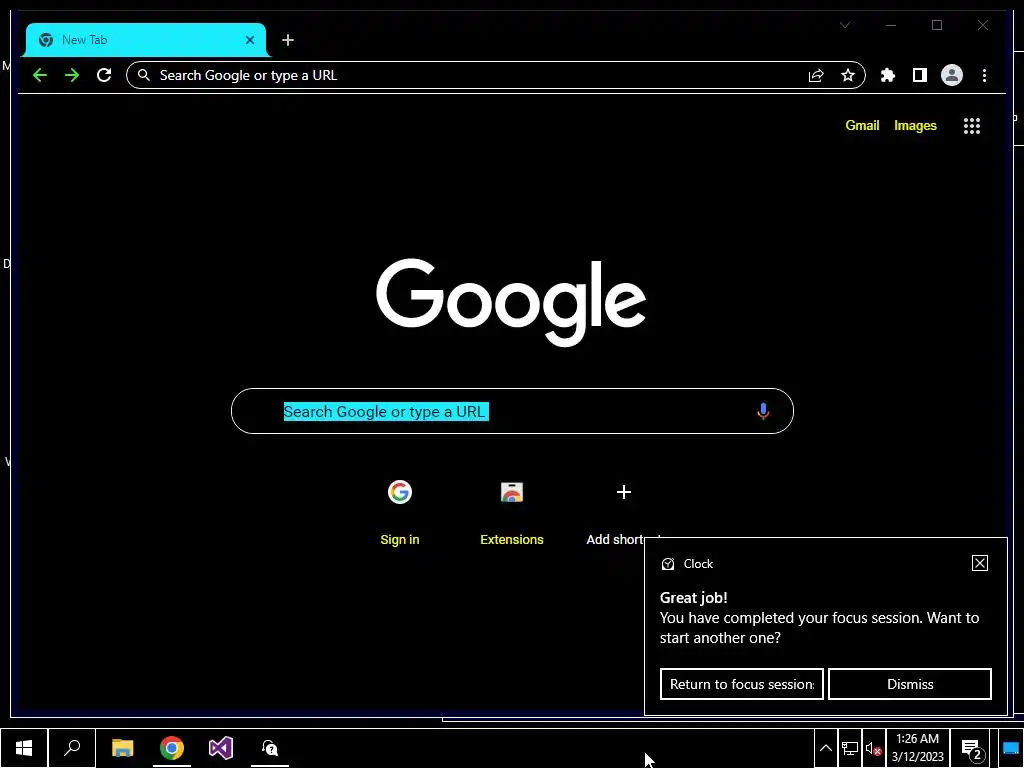Screen dimensions: 1024x768
Task: Open the Windows Start menu
Action: coord(24,748)
